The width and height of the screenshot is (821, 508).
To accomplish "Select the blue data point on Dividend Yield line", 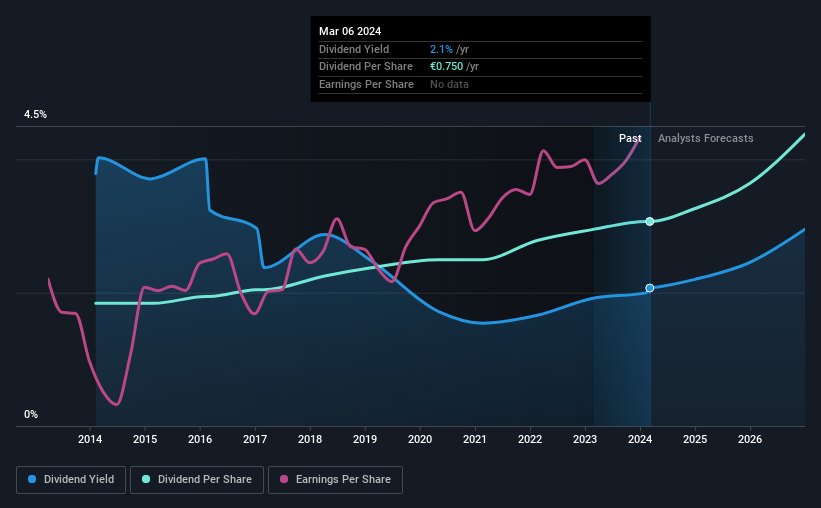I will coord(650,288).
